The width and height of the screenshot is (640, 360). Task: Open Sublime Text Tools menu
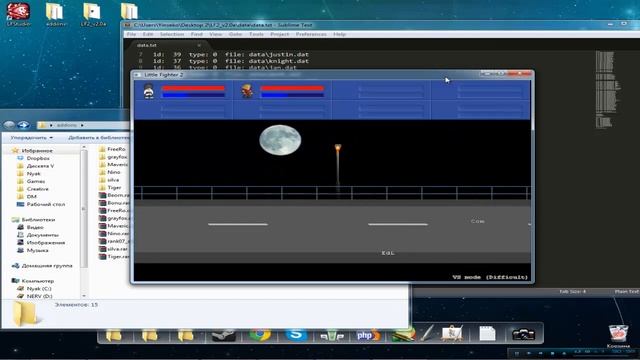click(x=256, y=34)
